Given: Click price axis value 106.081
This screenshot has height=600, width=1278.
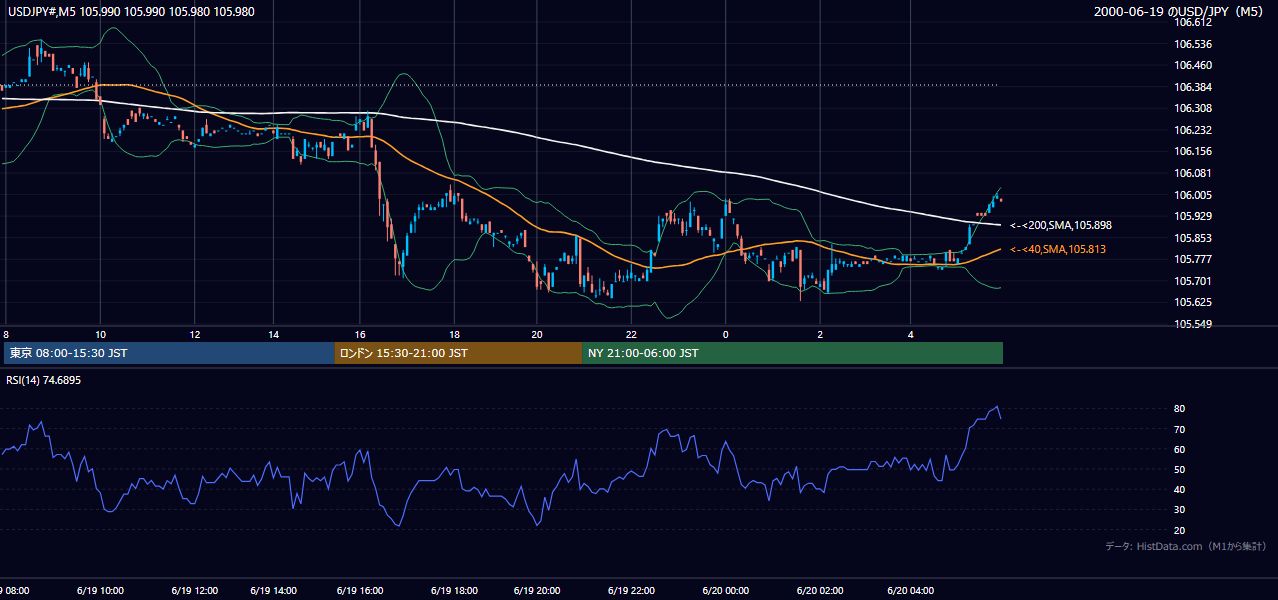Looking at the screenshot, I should 1193,173.
